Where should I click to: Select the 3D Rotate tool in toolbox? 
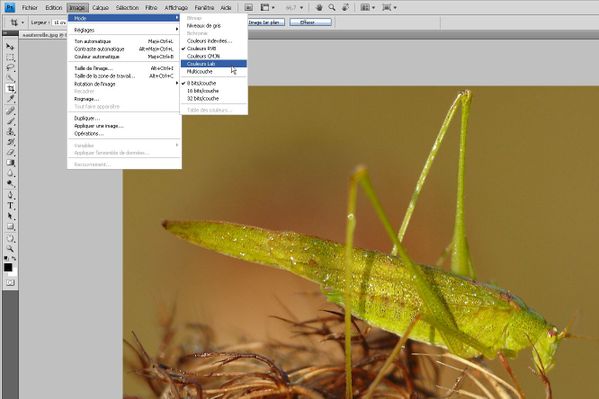point(10,238)
